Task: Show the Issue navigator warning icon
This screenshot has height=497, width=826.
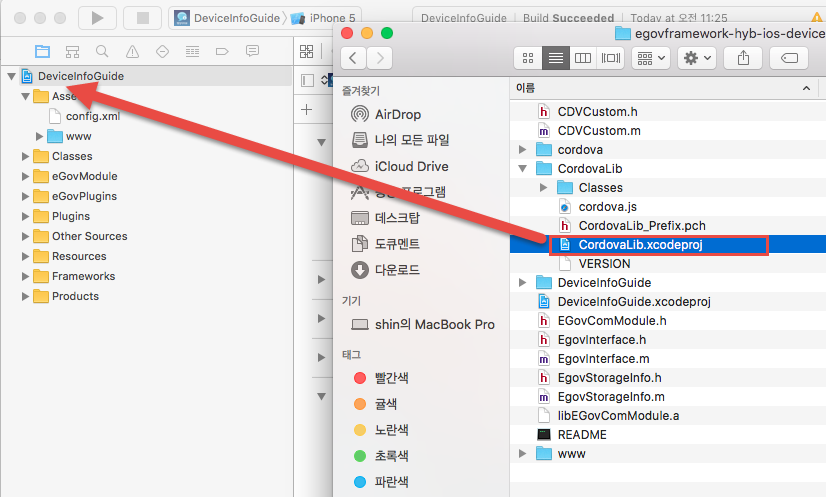Action: pos(132,51)
